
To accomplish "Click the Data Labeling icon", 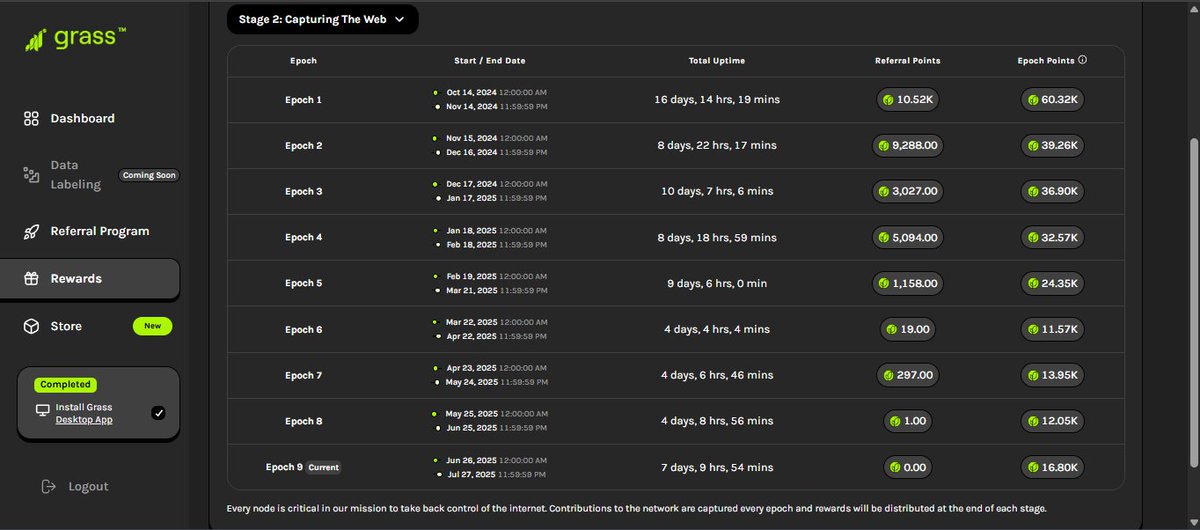I will coord(31,175).
